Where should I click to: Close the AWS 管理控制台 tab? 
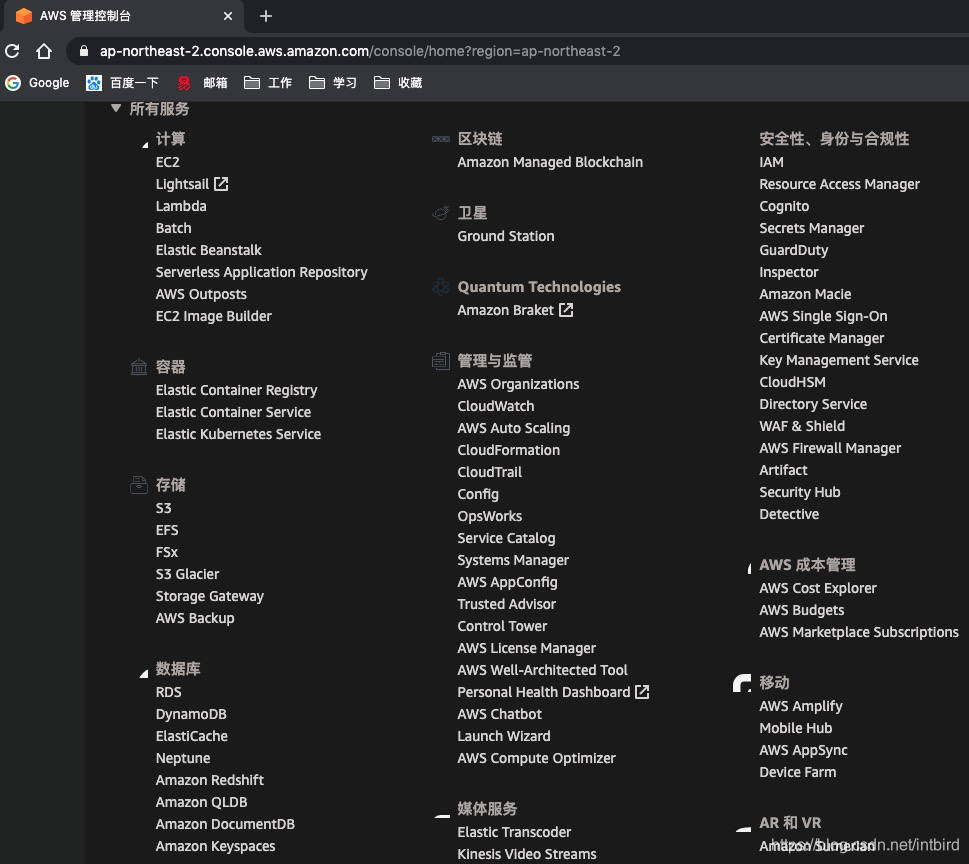click(228, 16)
